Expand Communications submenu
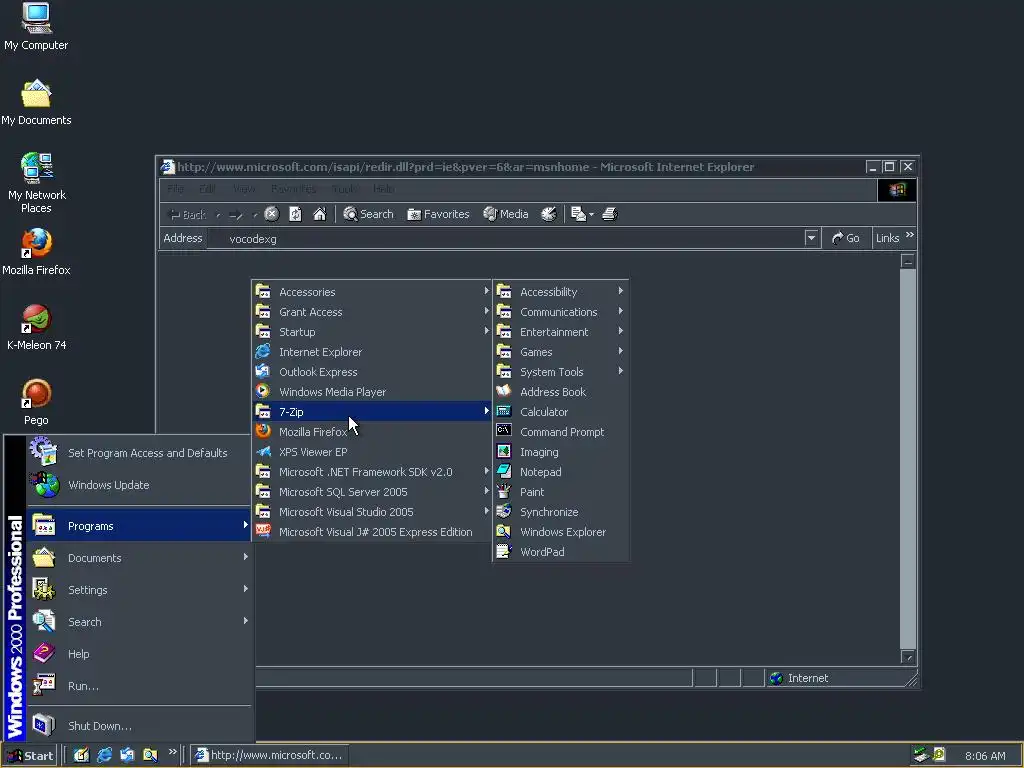Screen dimensions: 1024x768 (561, 312)
